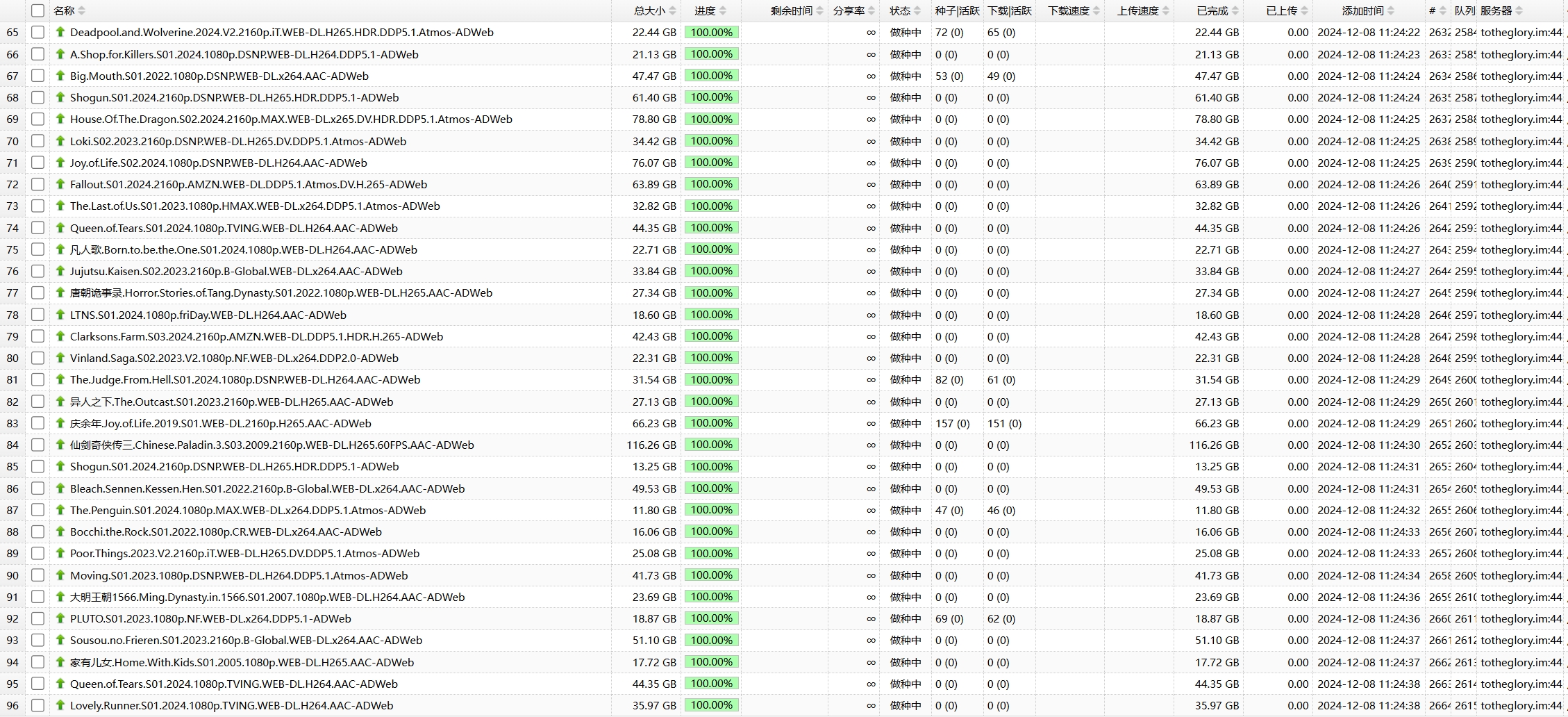The height and width of the screenshot is (717, 1568).
Task: Click the sort arrows on 总大小 column
Action: pyautogui.click(x=672, y=10)
